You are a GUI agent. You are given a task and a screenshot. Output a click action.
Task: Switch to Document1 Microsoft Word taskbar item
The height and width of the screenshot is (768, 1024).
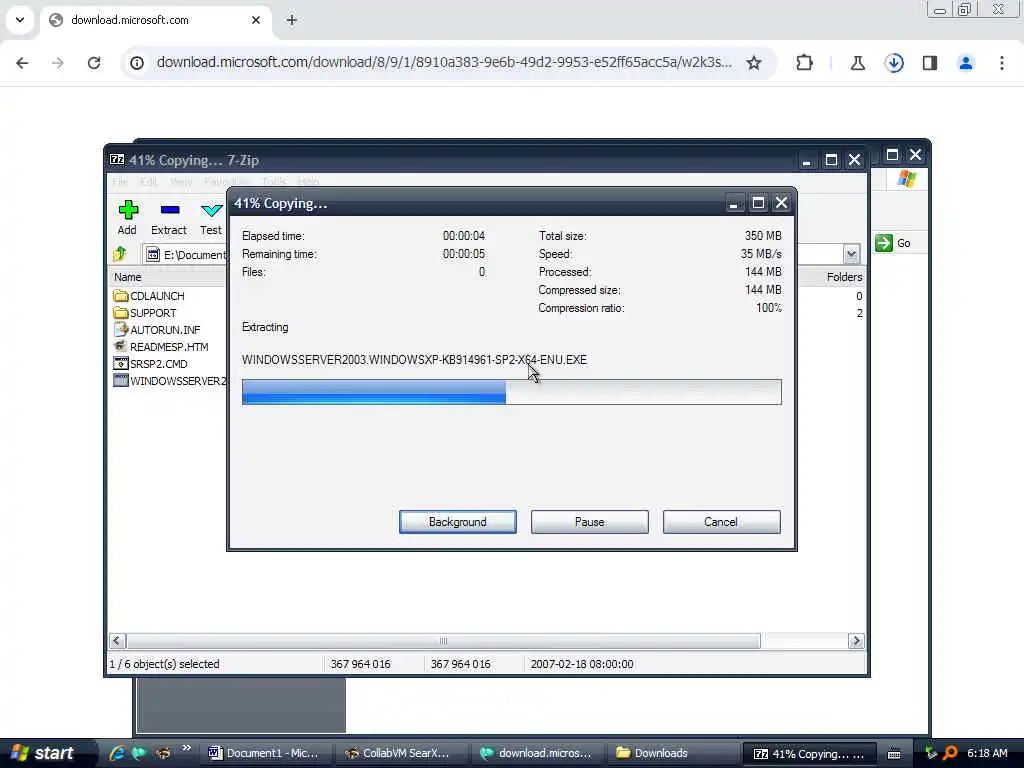(x=264, y=753)
